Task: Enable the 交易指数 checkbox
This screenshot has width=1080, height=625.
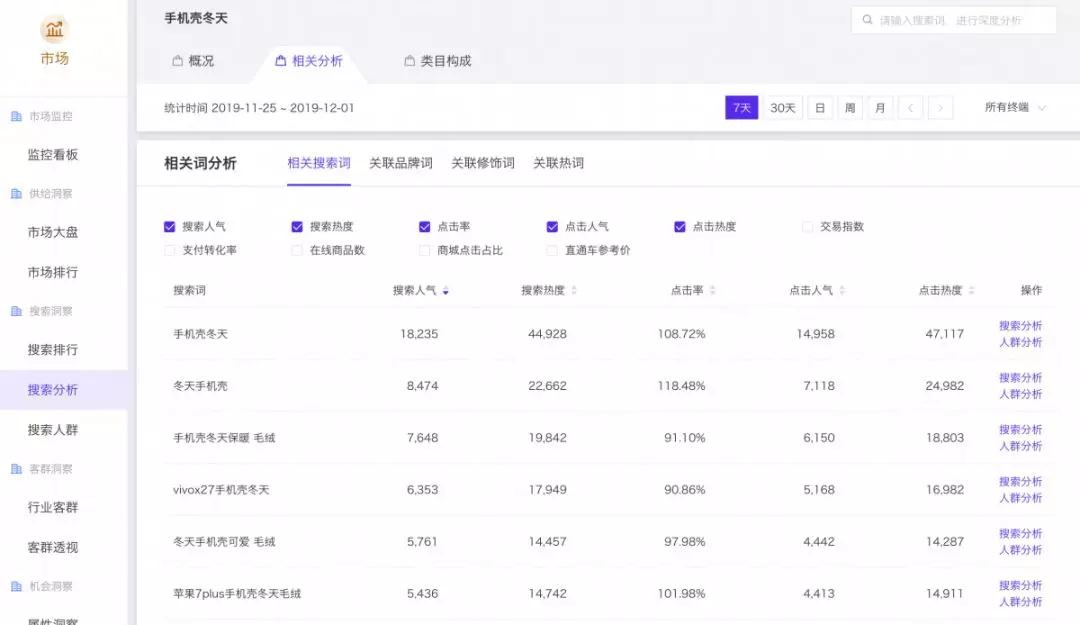Action: pos(807,227)
